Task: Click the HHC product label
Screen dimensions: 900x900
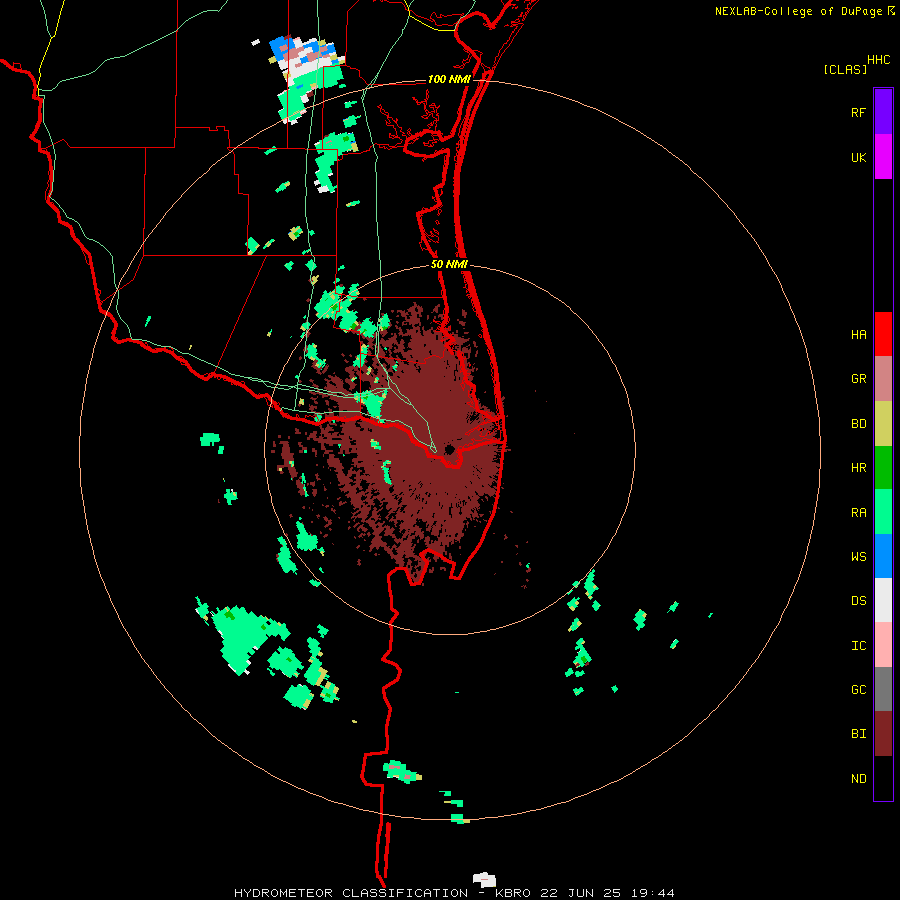Action: [879, 60]
